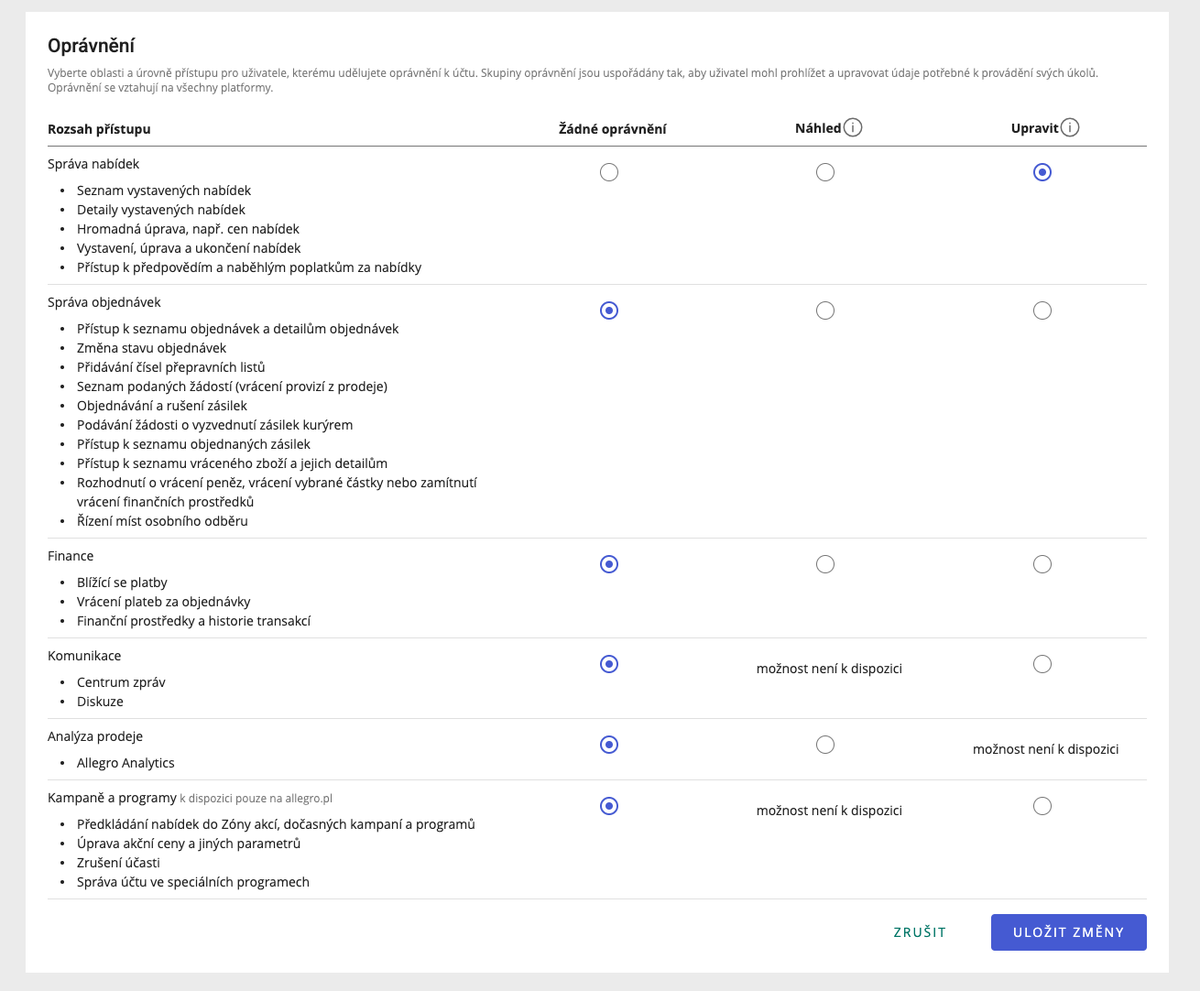Select Upravit for Finance
This screenshot has width=1200, height=991.
1042,565
